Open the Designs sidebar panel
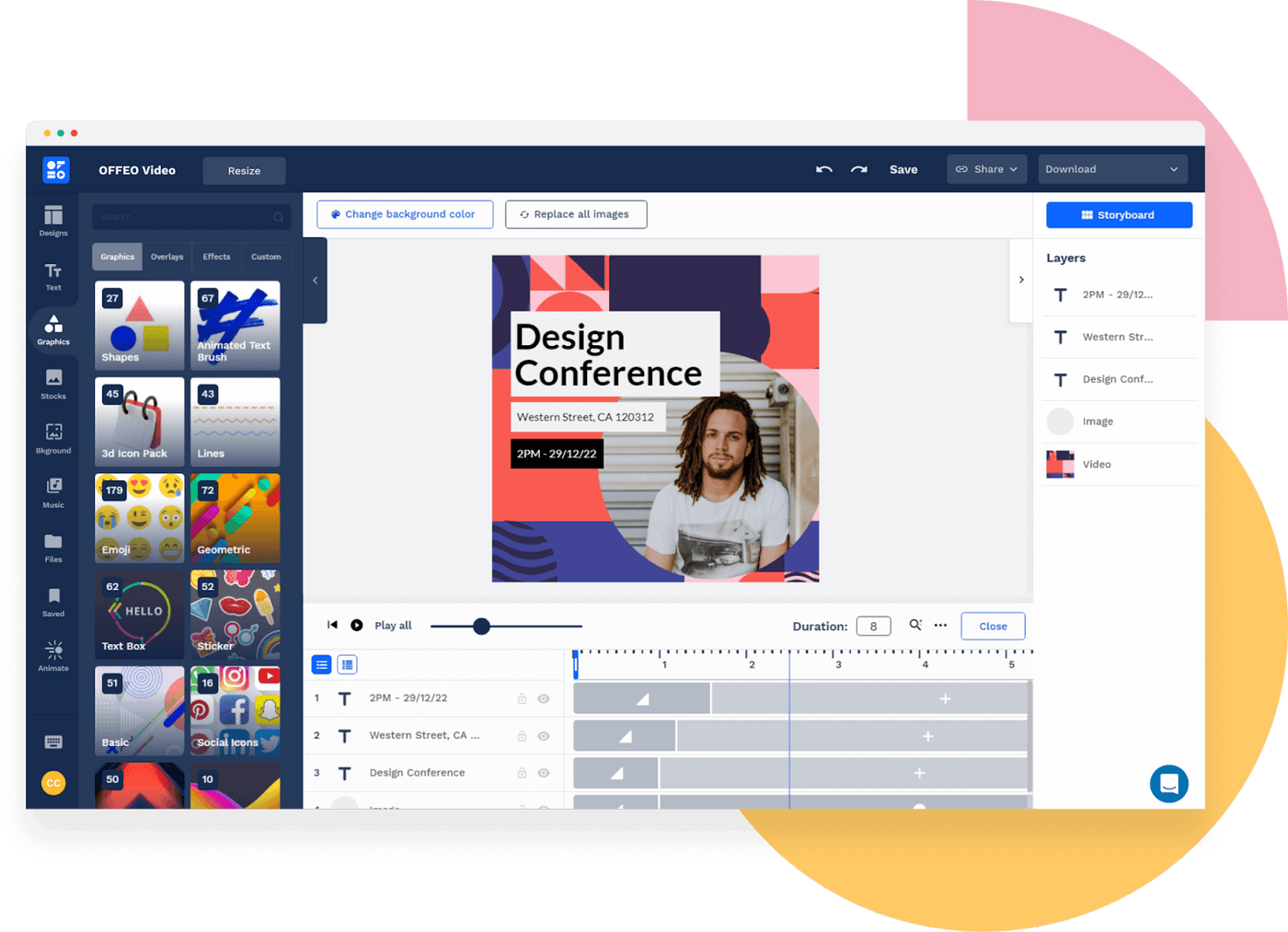The image size is (1288, 932). (x=53, y=221)
